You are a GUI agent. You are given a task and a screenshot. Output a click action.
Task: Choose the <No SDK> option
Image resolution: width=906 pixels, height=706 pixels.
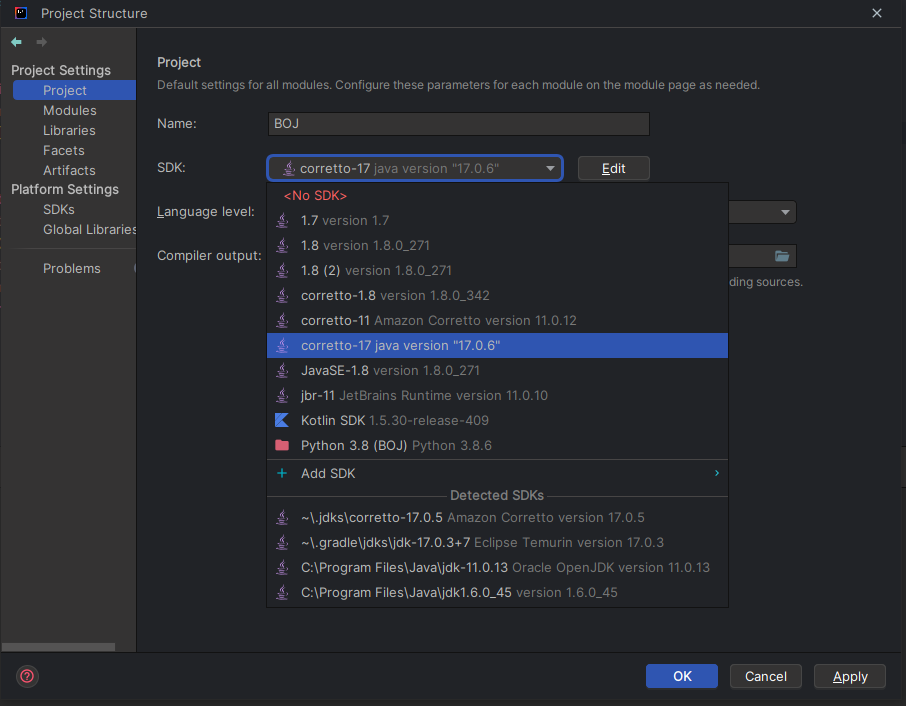497,195
